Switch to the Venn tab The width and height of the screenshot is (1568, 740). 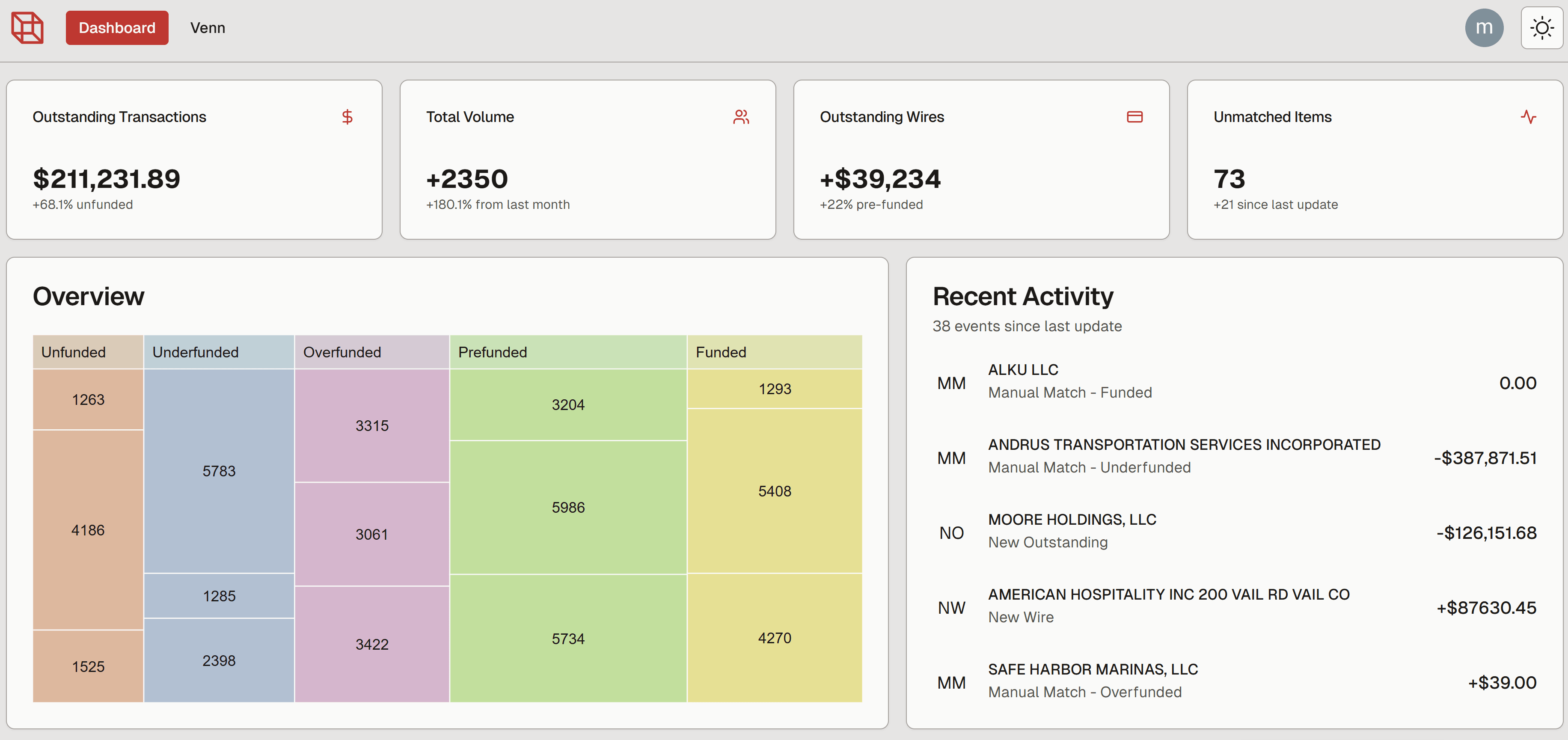(x=208, y=28)
